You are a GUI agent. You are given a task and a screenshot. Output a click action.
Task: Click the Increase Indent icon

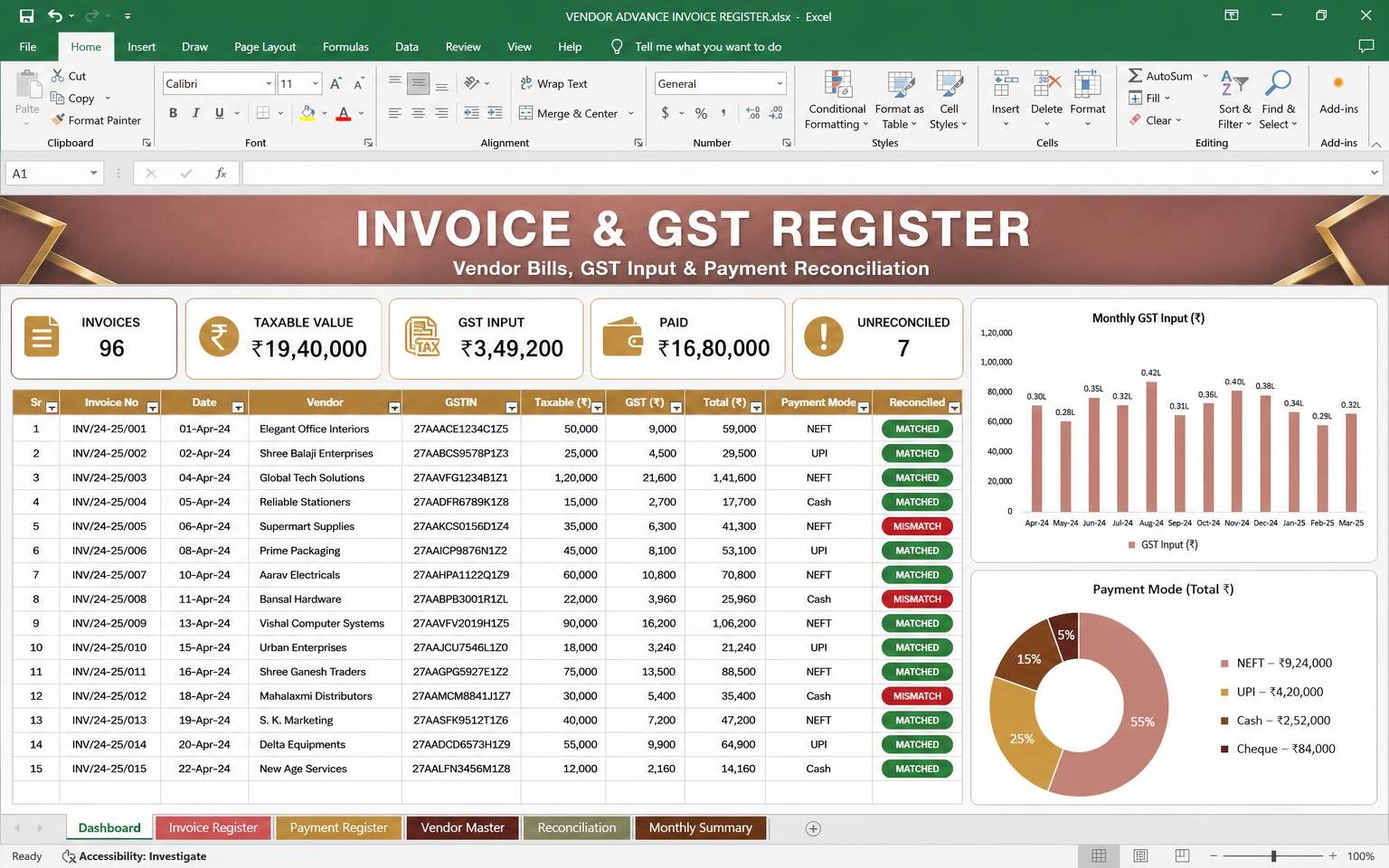coord(495,113)
